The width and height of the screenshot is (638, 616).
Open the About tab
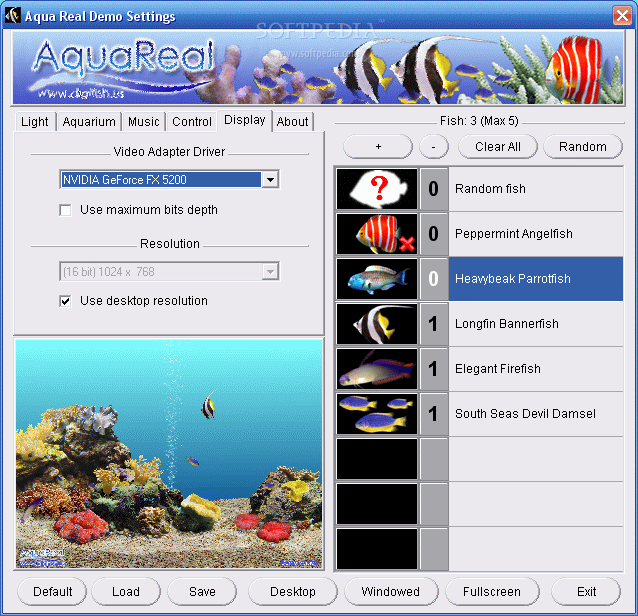pyautogui.click(x=293, y=122)
